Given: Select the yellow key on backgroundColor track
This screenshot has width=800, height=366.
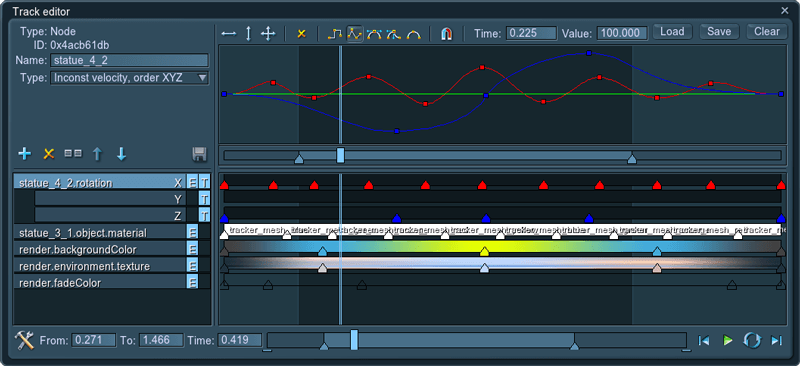Looking at the screenshot, I should [485, 251].
